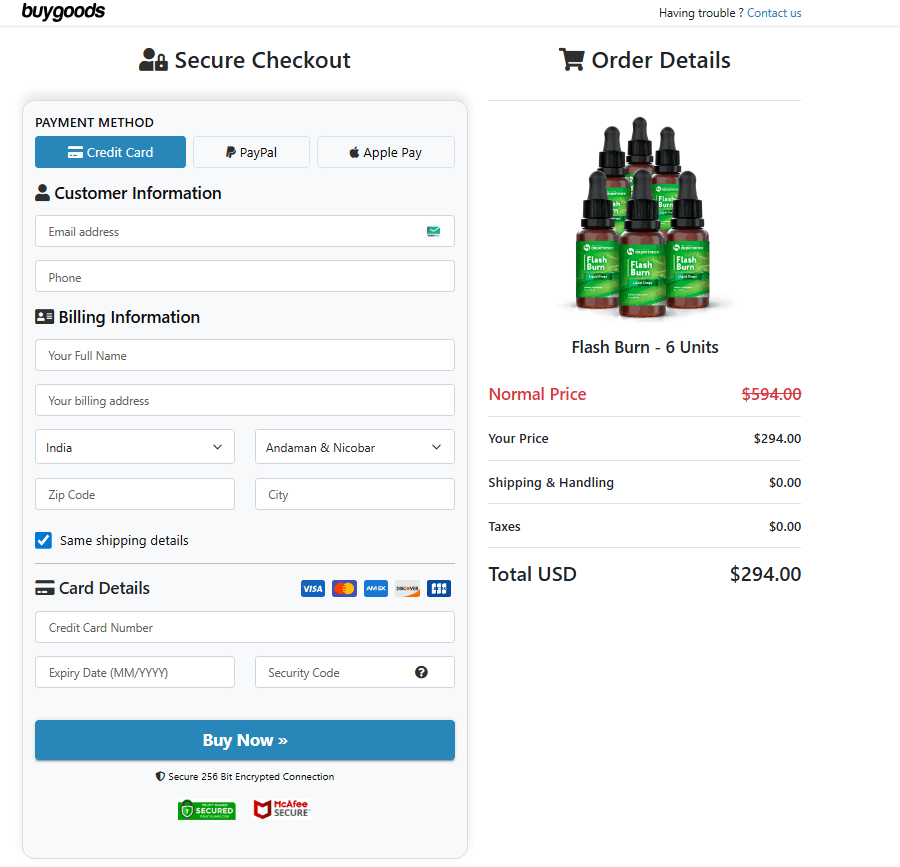Expand the Andaman & Nicobar state dropdown

pyautogui.click(x=355, y=447)
